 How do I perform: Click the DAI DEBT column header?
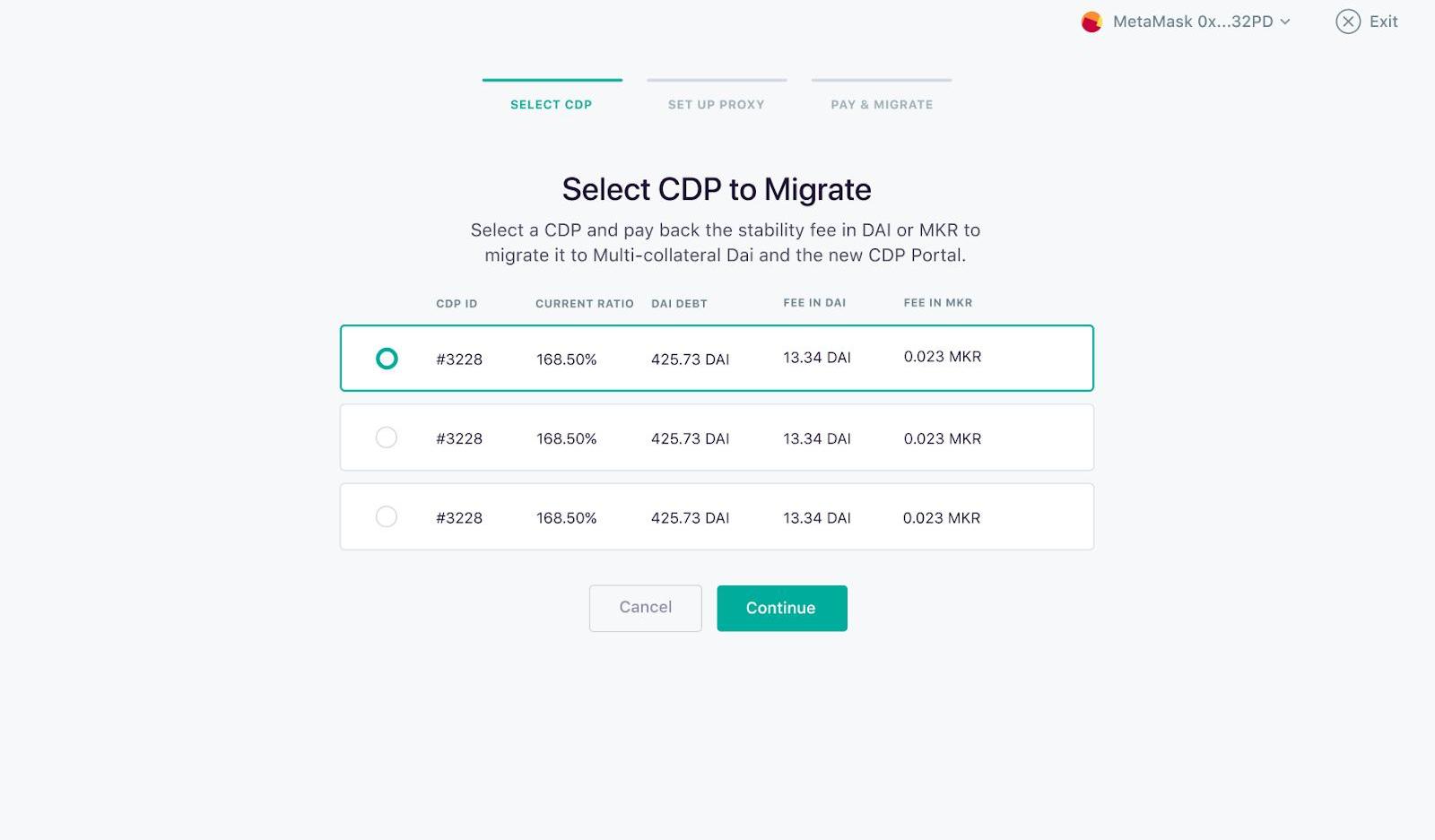[x=679, y=304]
